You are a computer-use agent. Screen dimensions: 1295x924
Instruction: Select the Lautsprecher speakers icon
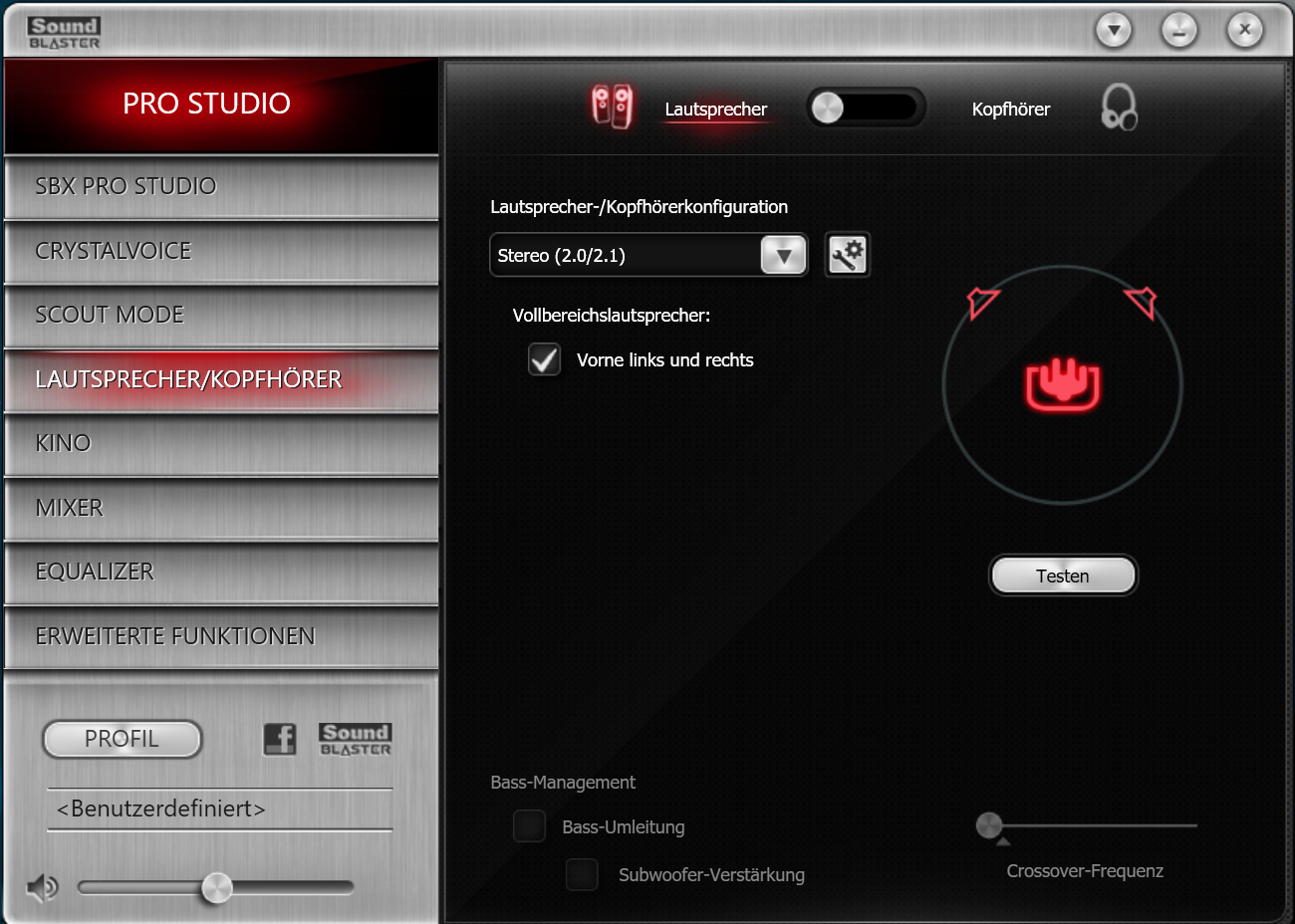(612, 105)
